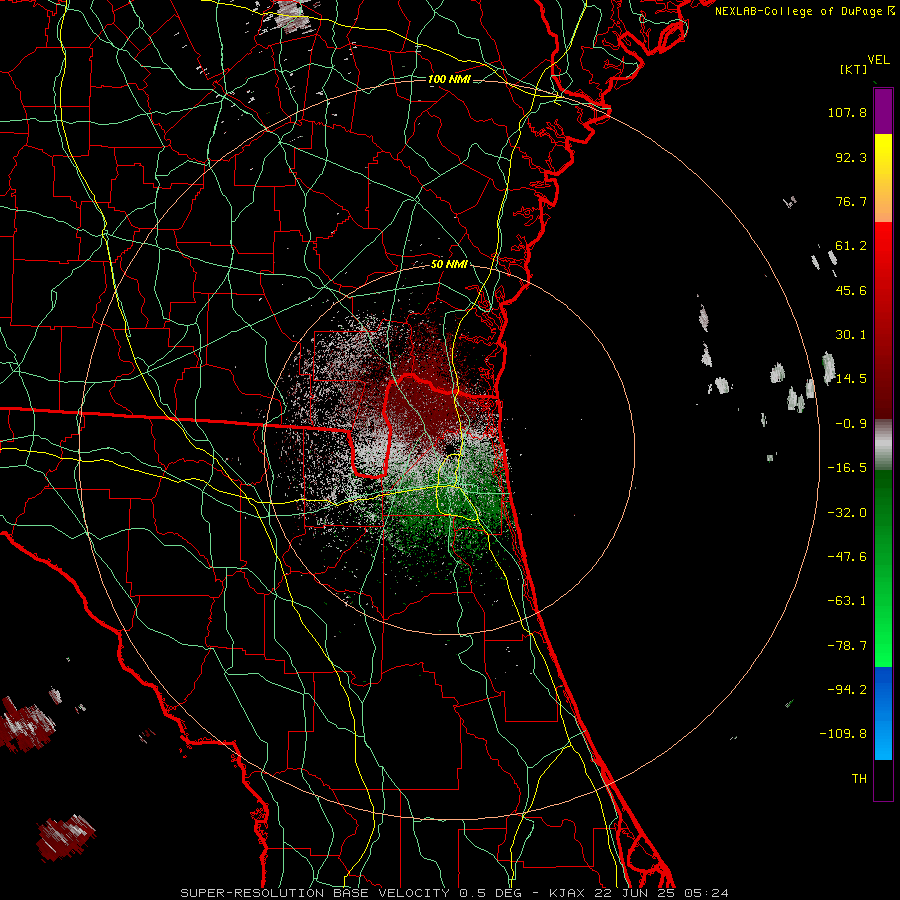
Task: Pick the gray near-zero segment of the color bar
Action: click(883, 444)
